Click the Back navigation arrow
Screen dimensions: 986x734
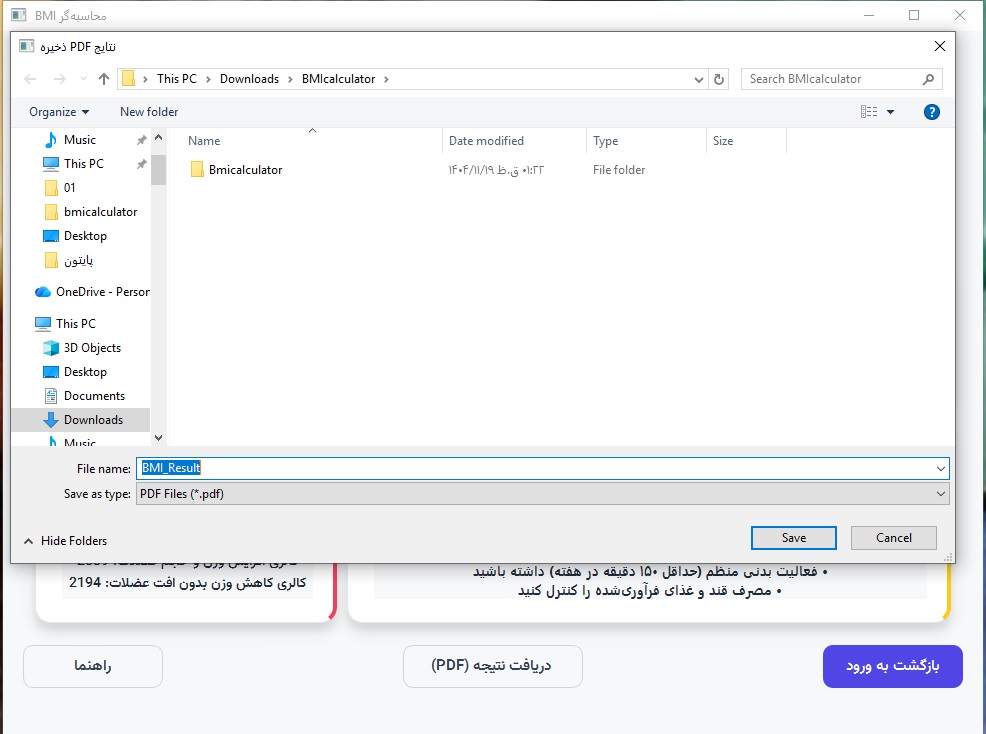coord(30,79)
